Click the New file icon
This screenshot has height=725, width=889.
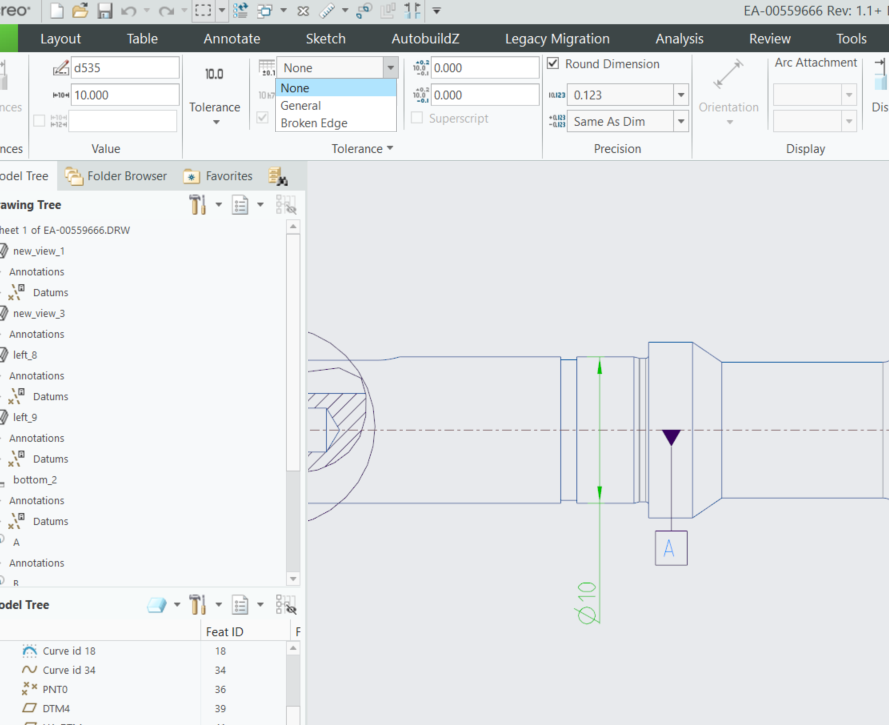pyautogui.click(x=57, y=11)
